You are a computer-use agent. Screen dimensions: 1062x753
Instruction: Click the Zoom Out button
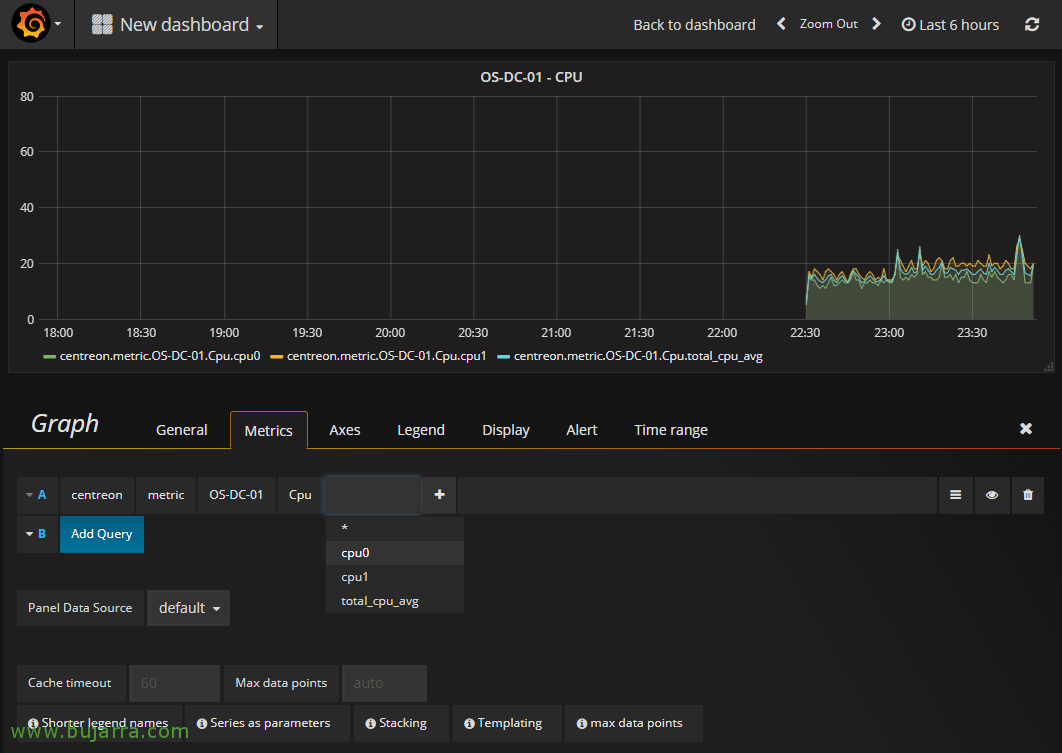[x=828, y=24]
